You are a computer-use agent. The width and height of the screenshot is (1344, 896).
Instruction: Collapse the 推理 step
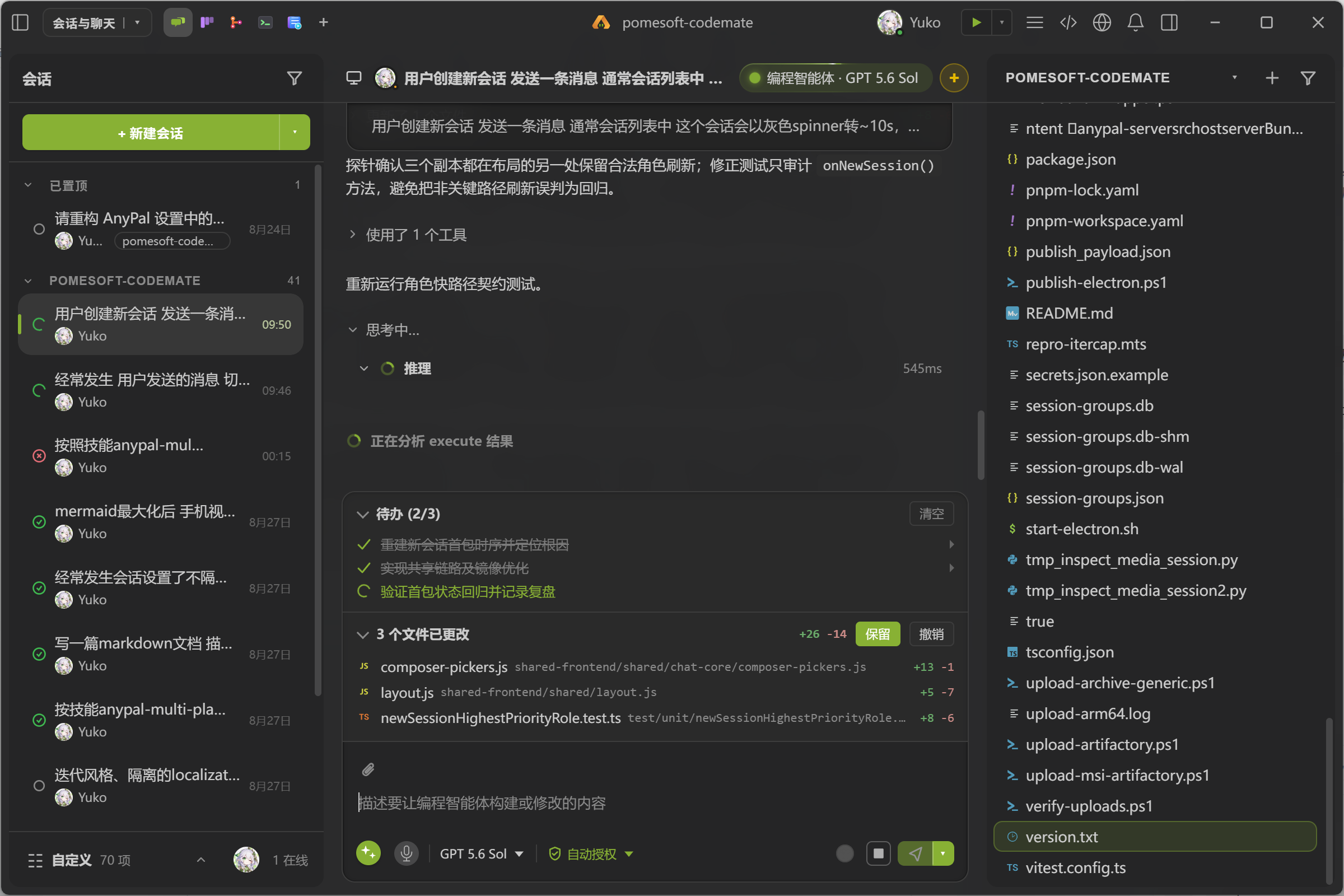coord(364,368)
